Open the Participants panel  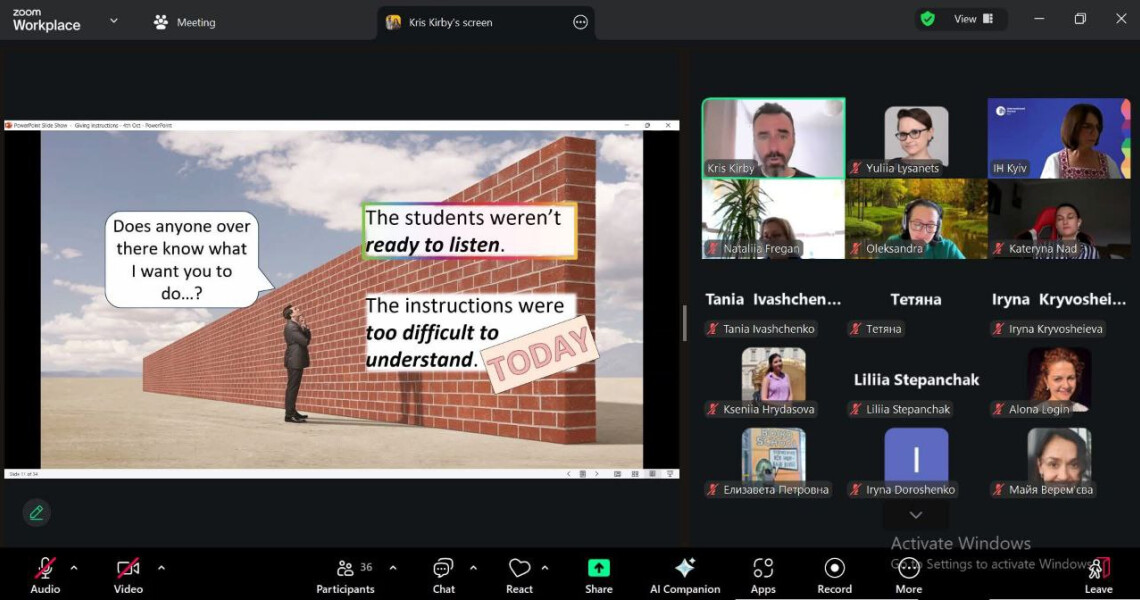coord(345,575)
